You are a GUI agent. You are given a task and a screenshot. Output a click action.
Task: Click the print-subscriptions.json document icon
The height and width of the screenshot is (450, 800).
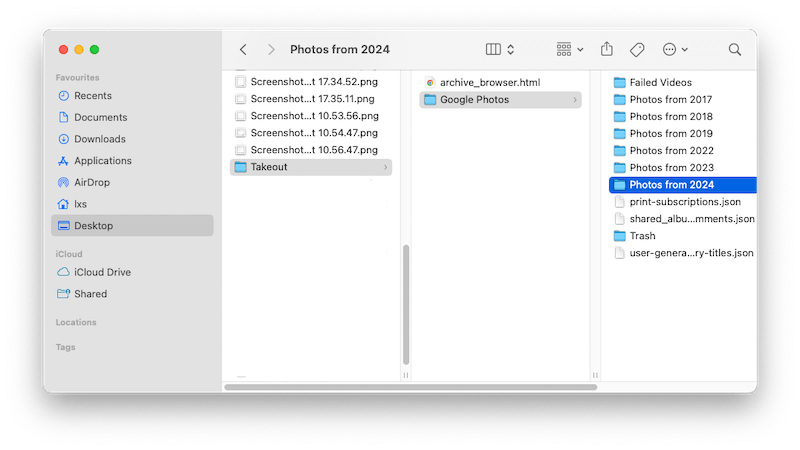point(619,202)
